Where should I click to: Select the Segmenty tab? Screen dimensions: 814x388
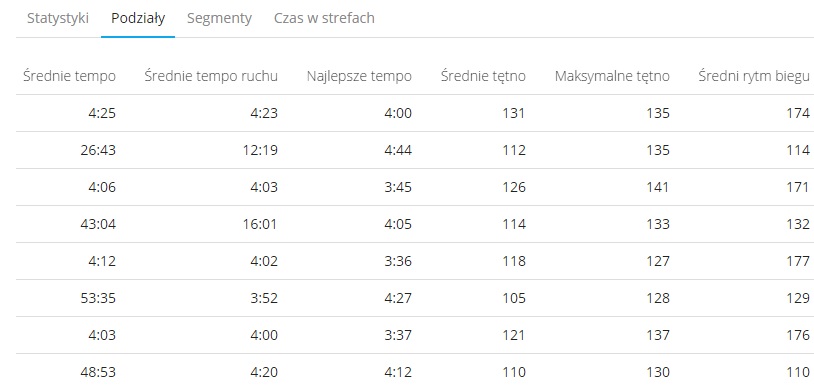click(x=219, y=18)
